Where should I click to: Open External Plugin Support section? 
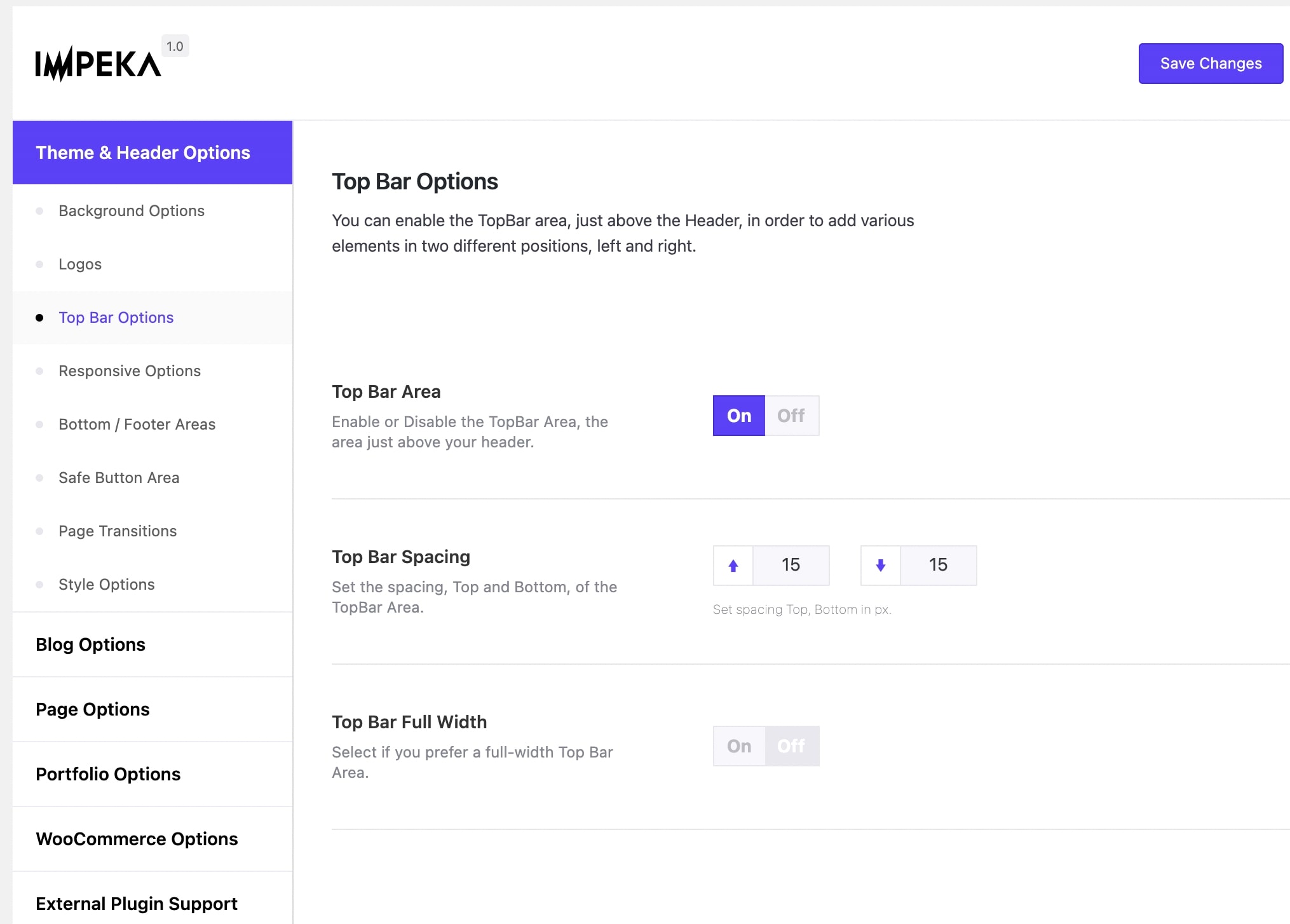(137, 904)
